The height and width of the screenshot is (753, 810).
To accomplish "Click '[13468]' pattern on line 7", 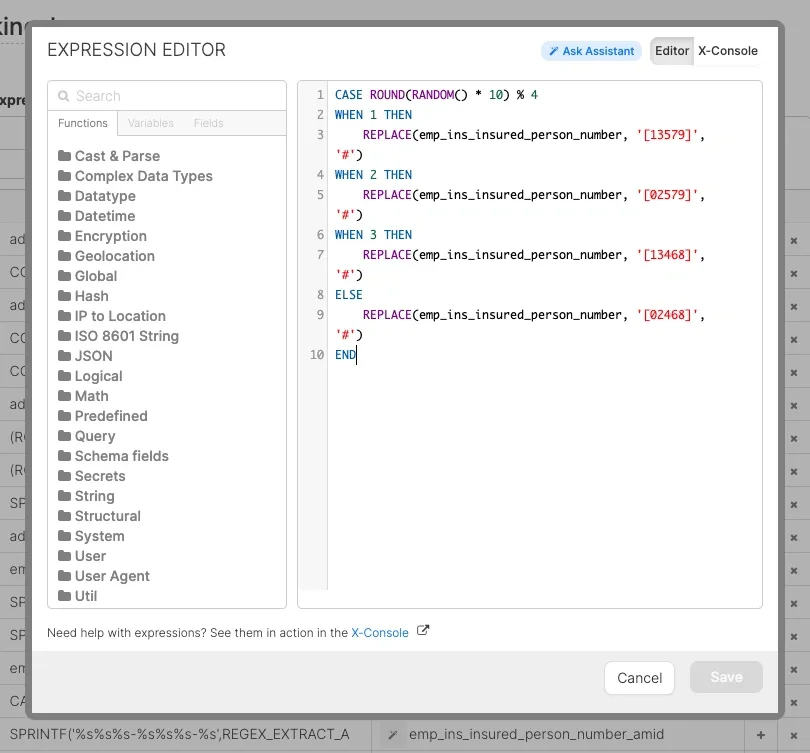I will pyautogui.click(x=667, y=255).
